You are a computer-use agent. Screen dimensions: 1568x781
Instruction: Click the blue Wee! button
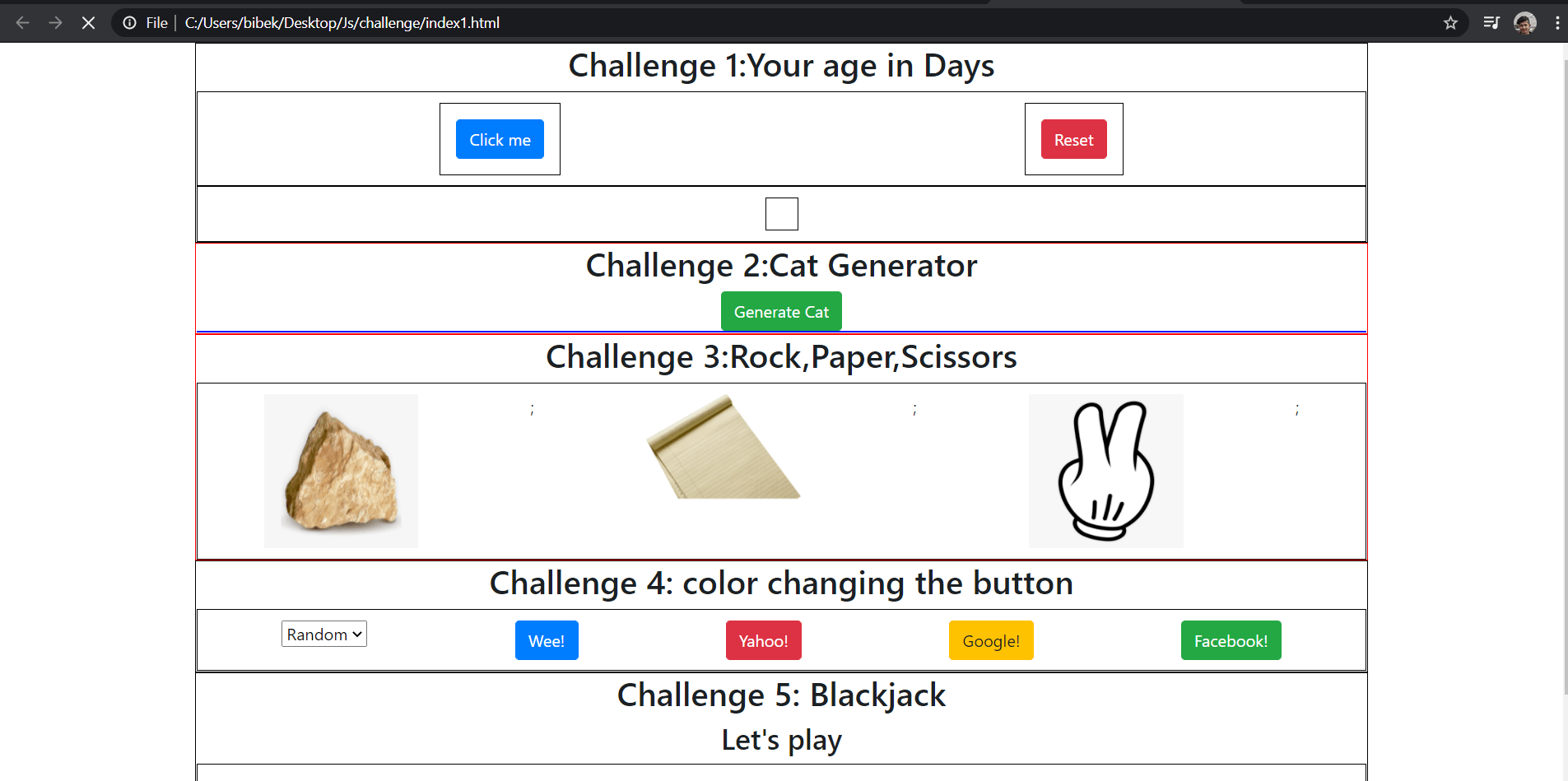click(547, 641)
